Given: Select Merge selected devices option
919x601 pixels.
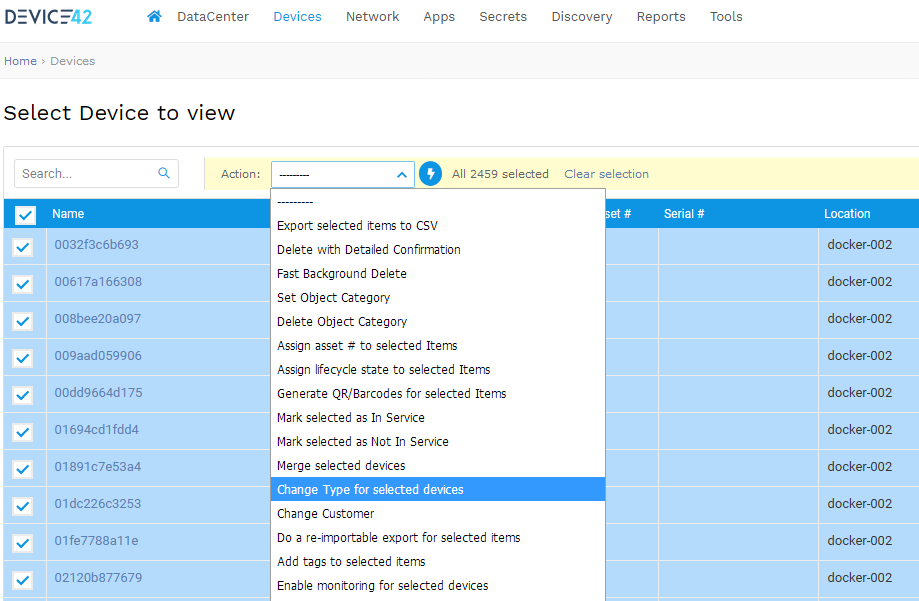Looking at the screenshot, I should click(x=341, y=466).
